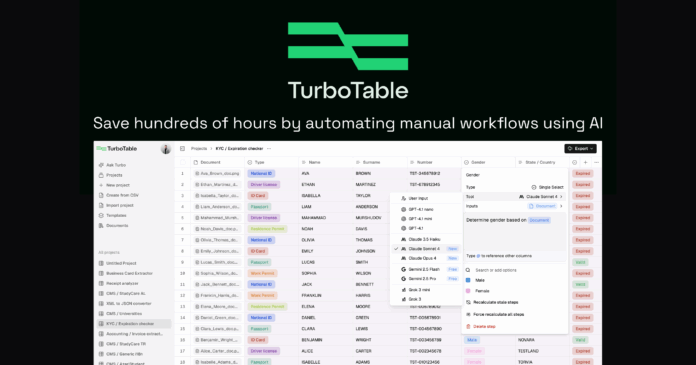
Task: Click the red Delete step trash icon
Action: pos(468,326)
